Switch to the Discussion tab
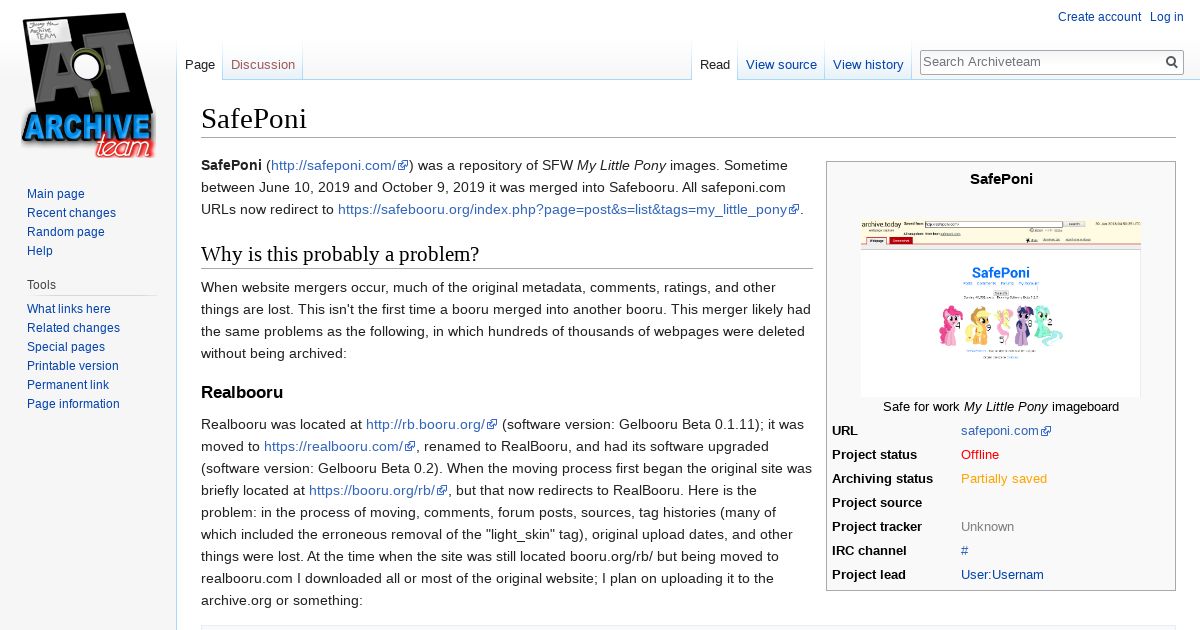Viewport: 1200px width, 630px height. pyautogui.click(x=263, y=64)
